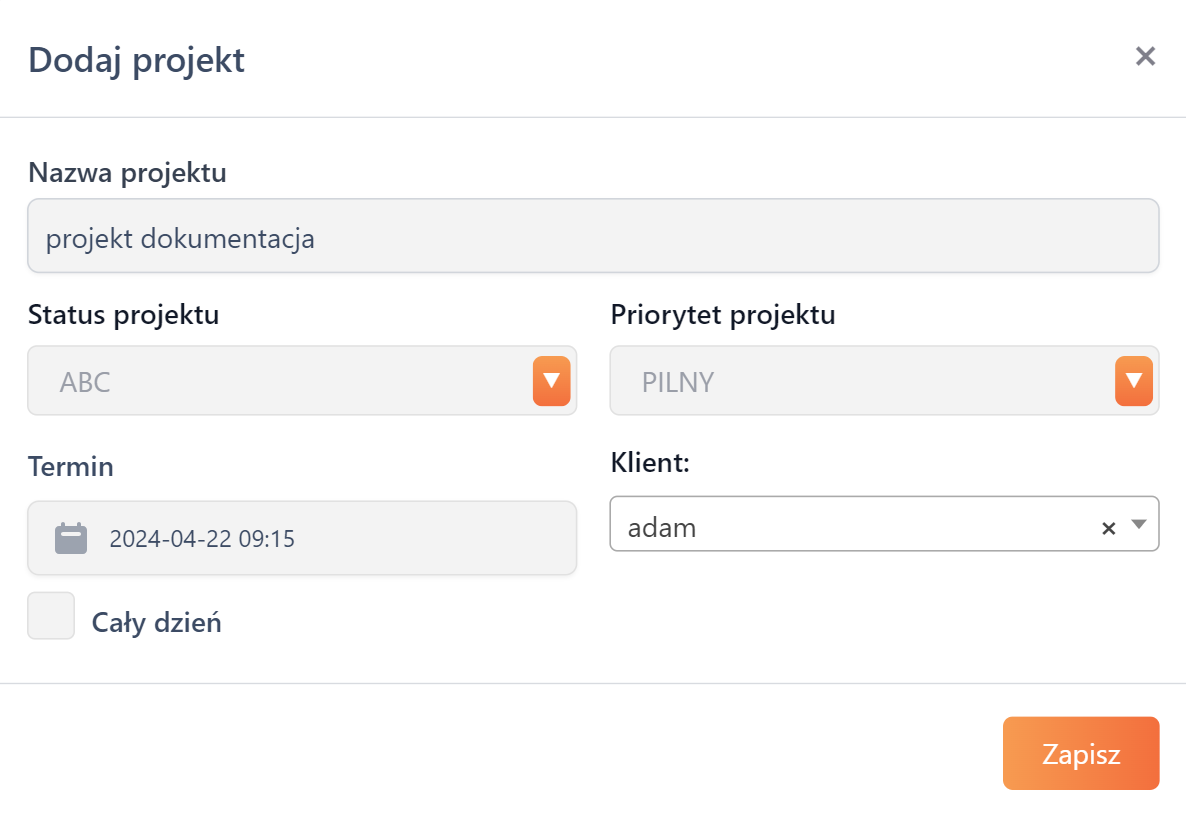Expand Klient list using gray arrow
The height and width of the screenshot is (814, 1186).
pyautogui.click(x=1138, y=525)
